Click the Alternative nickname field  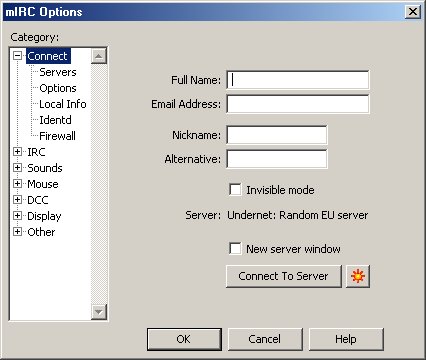pos(277,159)
